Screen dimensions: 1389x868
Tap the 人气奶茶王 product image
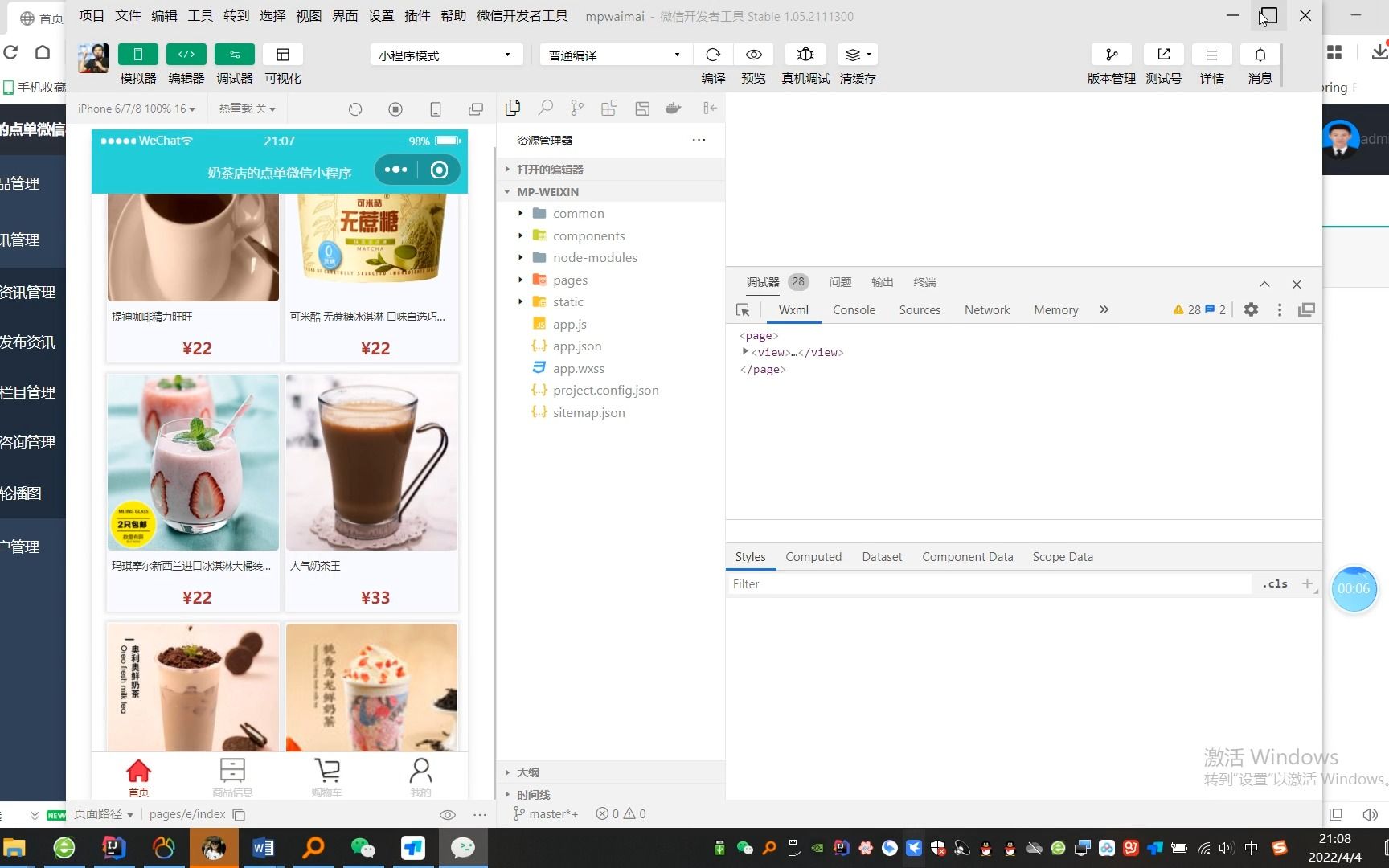tap(371, 462)
